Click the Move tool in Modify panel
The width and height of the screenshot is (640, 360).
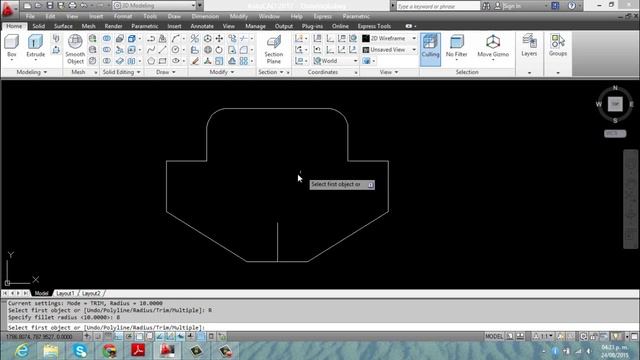pyautogui.click(x=219, y=38)
